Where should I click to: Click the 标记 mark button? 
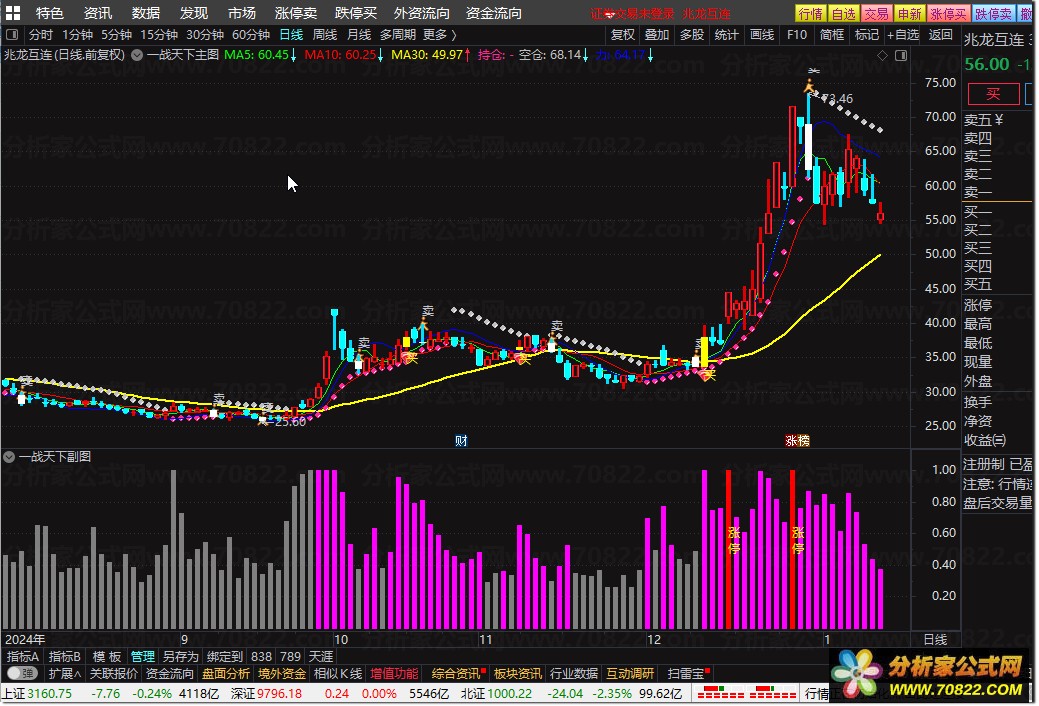coord(867,34)
